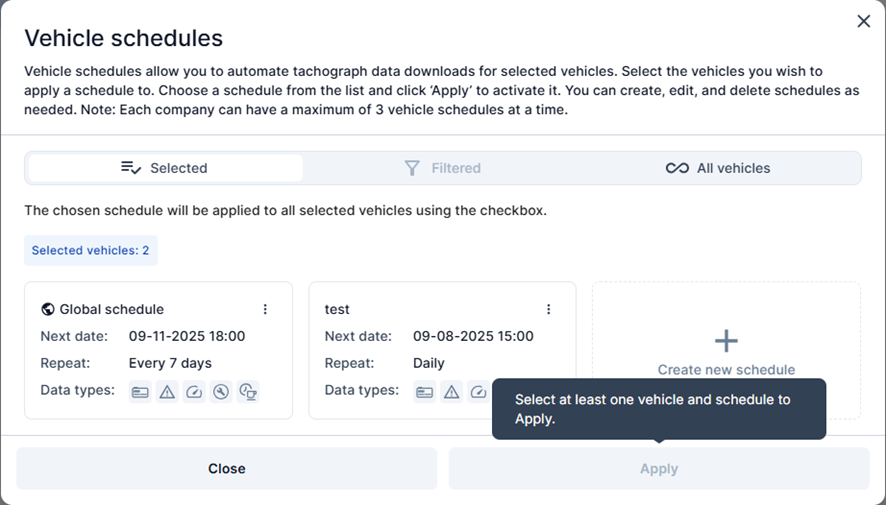Open the test schedule three-dot menu
Screen dimensions: 886x505
[548, 310]
